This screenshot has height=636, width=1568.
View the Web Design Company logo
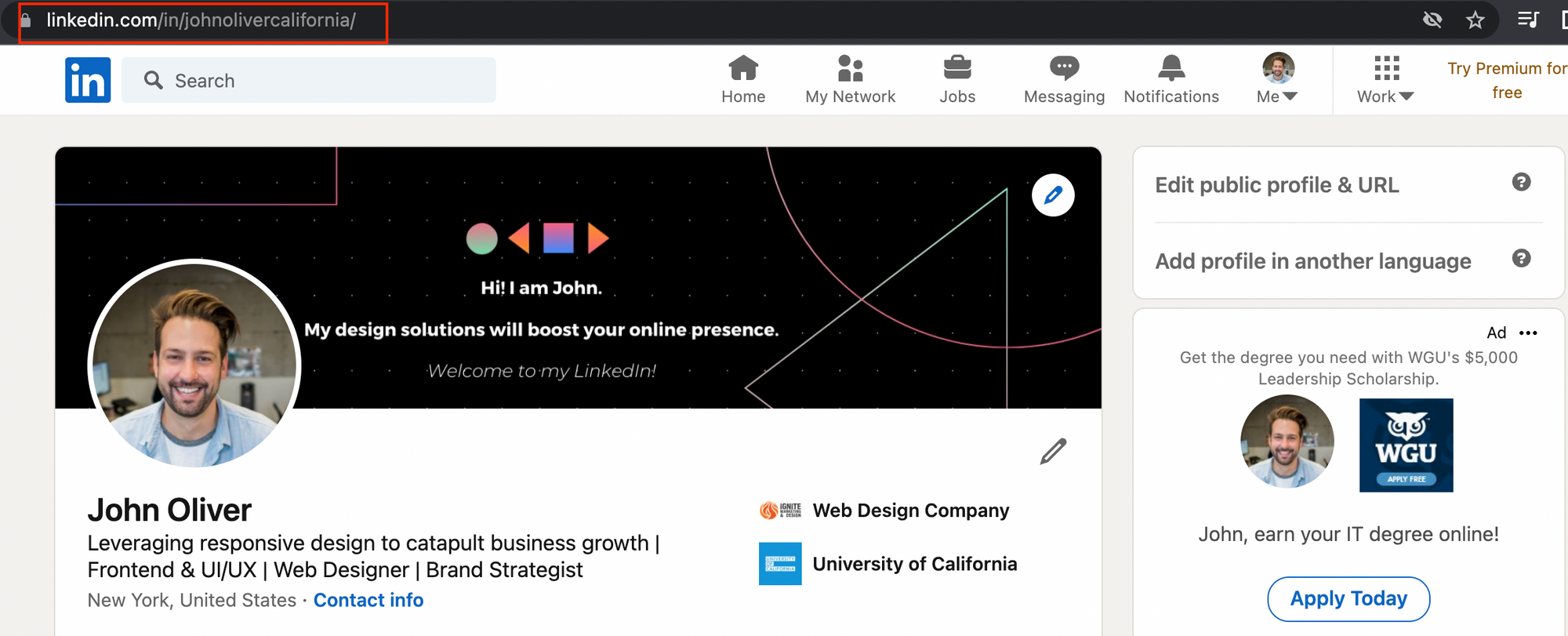(782, 510)
